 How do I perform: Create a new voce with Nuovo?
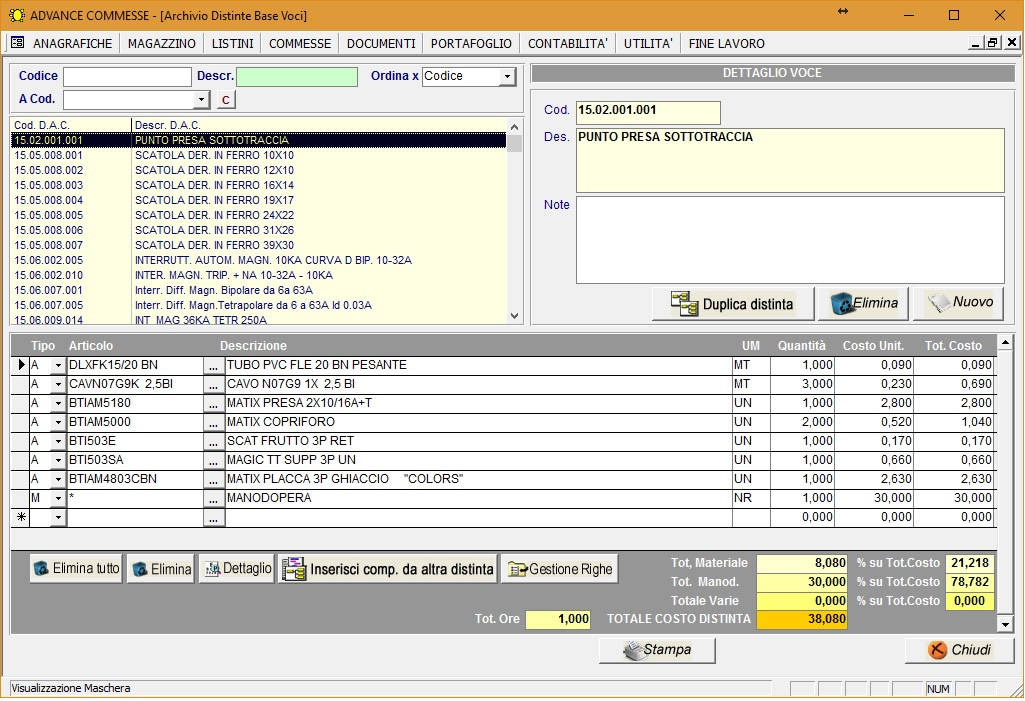pyautogui.click(x=958, y=304)
